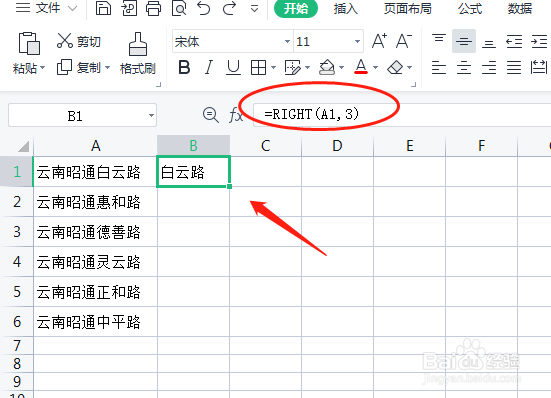Click the red font color A
The height and width of the screenshot is (398, 551).
(361, 67)
